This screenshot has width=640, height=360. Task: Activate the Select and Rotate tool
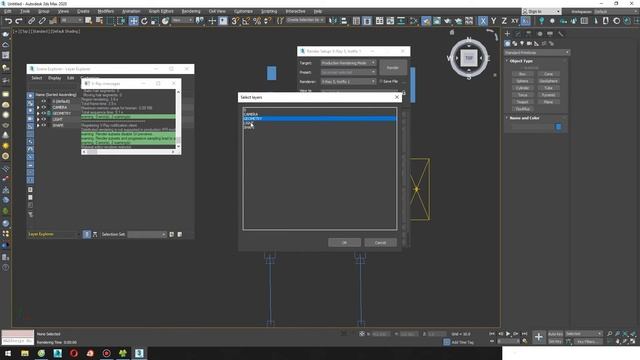[144, 21]
